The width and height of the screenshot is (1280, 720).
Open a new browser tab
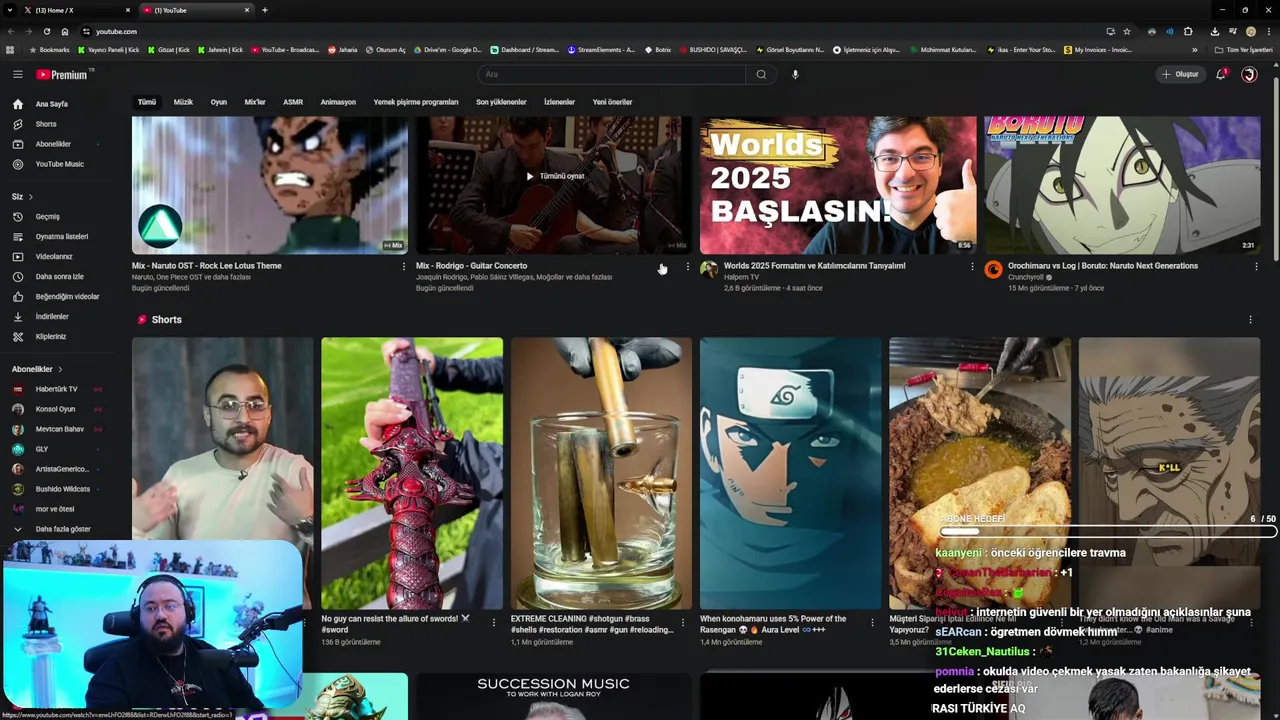(265, 10)
